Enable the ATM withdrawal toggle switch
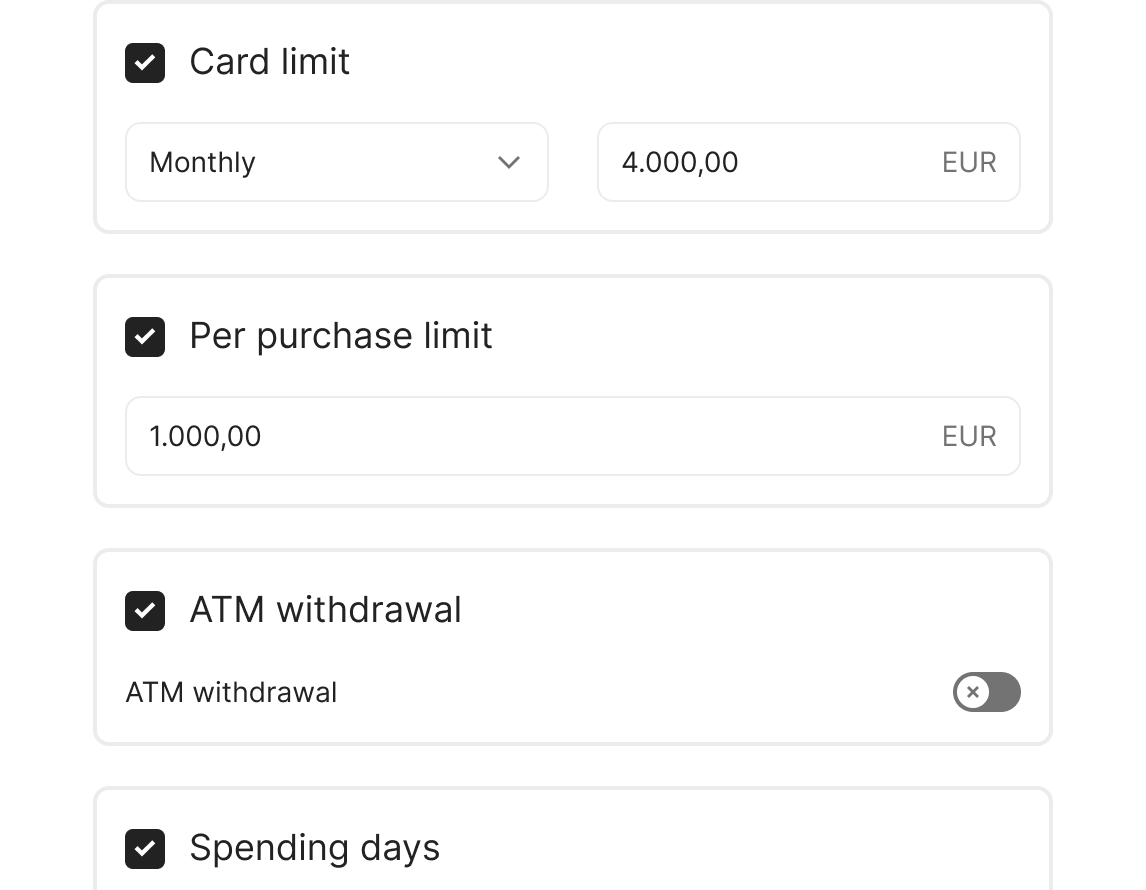This screenshot has width=1146, height=890. [x=986, y=692]
